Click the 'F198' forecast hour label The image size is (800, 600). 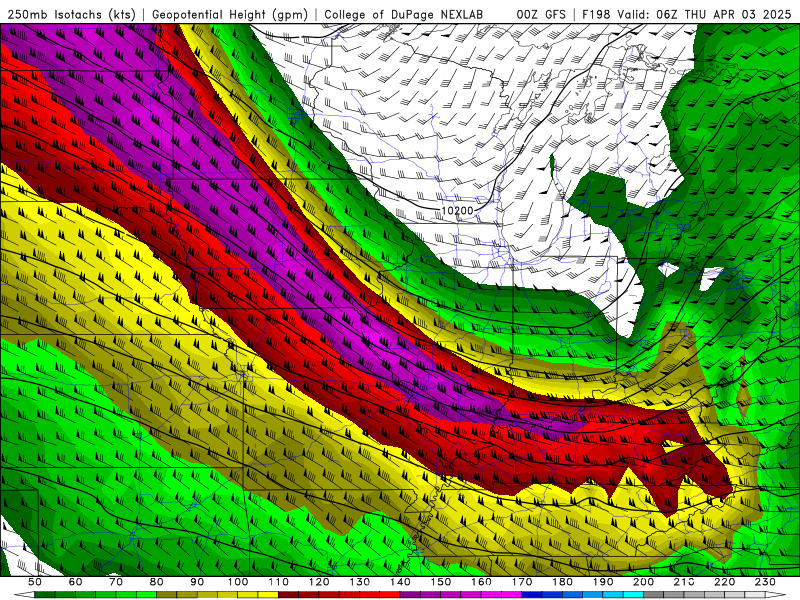tap(596, 15)
